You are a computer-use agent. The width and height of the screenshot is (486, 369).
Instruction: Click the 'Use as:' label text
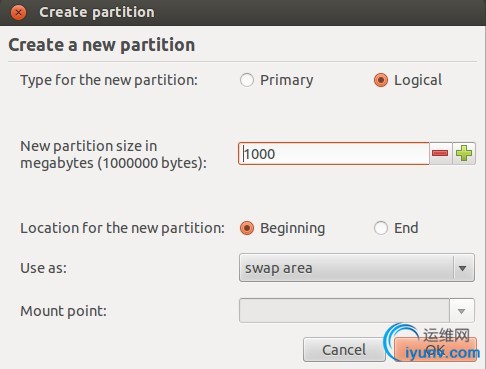pos(44,268)
